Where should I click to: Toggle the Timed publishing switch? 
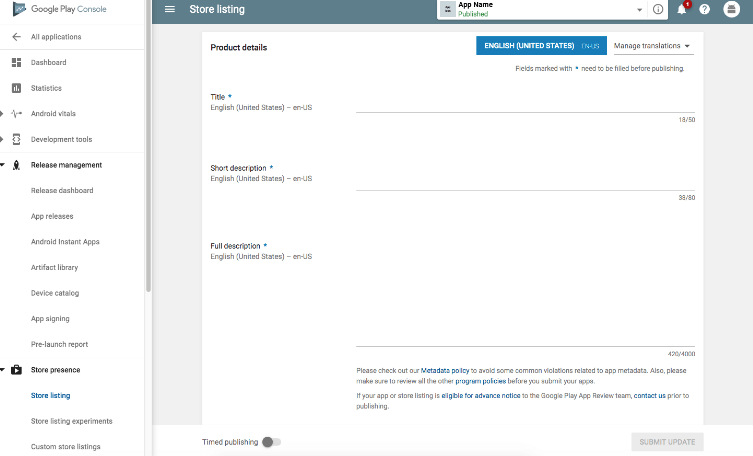click(272, 442)
